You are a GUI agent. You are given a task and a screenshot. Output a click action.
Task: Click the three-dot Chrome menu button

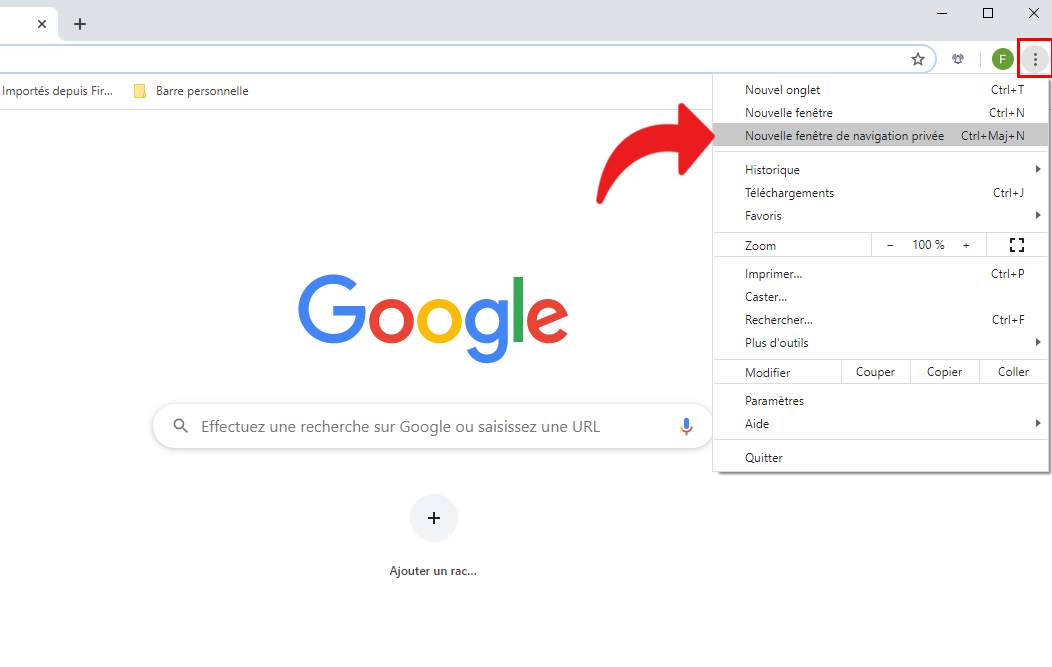point(1035,60)
